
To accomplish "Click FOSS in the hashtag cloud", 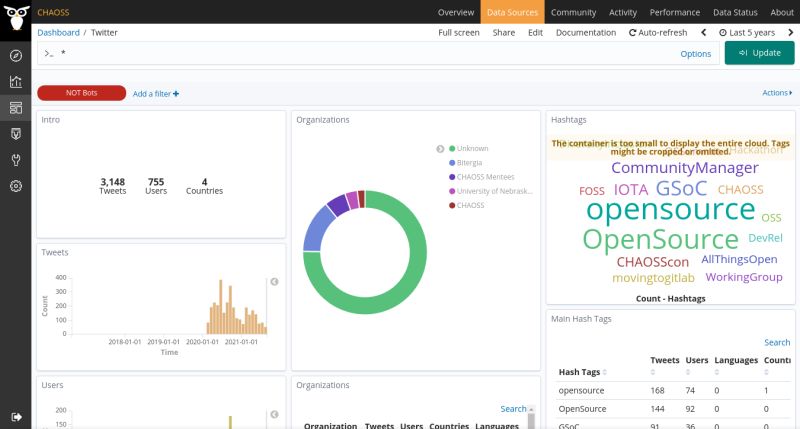I will click(x=592, y=191).
